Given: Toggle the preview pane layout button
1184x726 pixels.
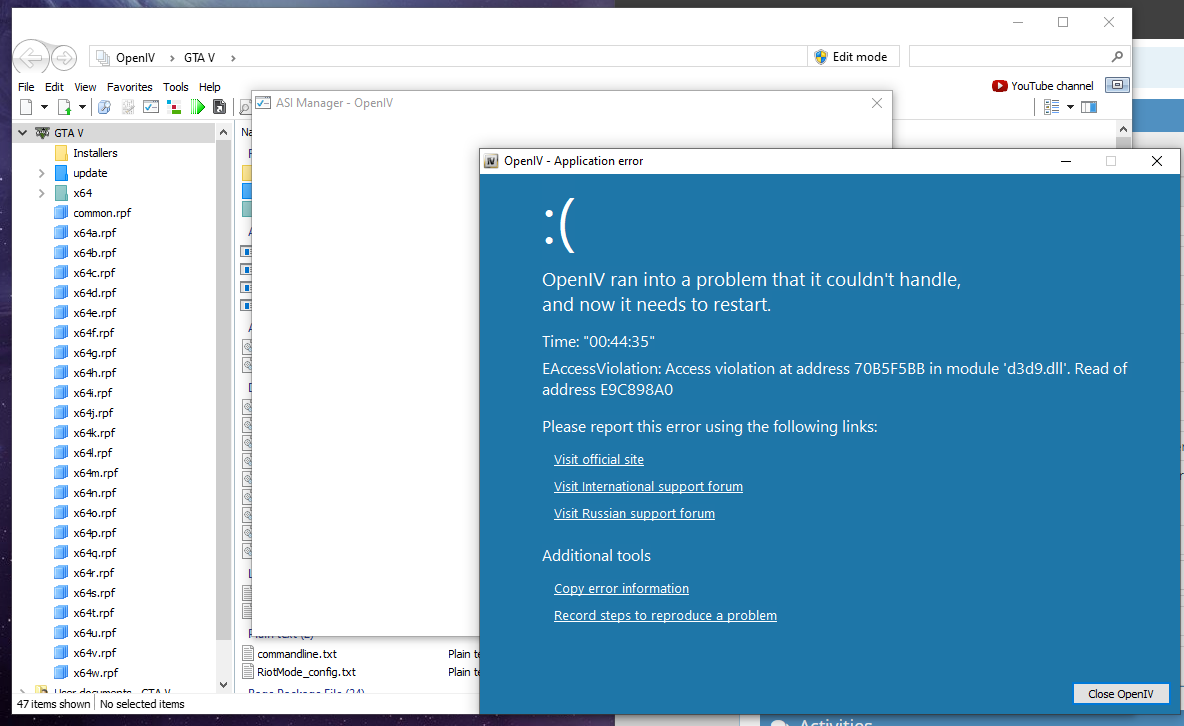Looking at the screenshot, I should 1089,107.
